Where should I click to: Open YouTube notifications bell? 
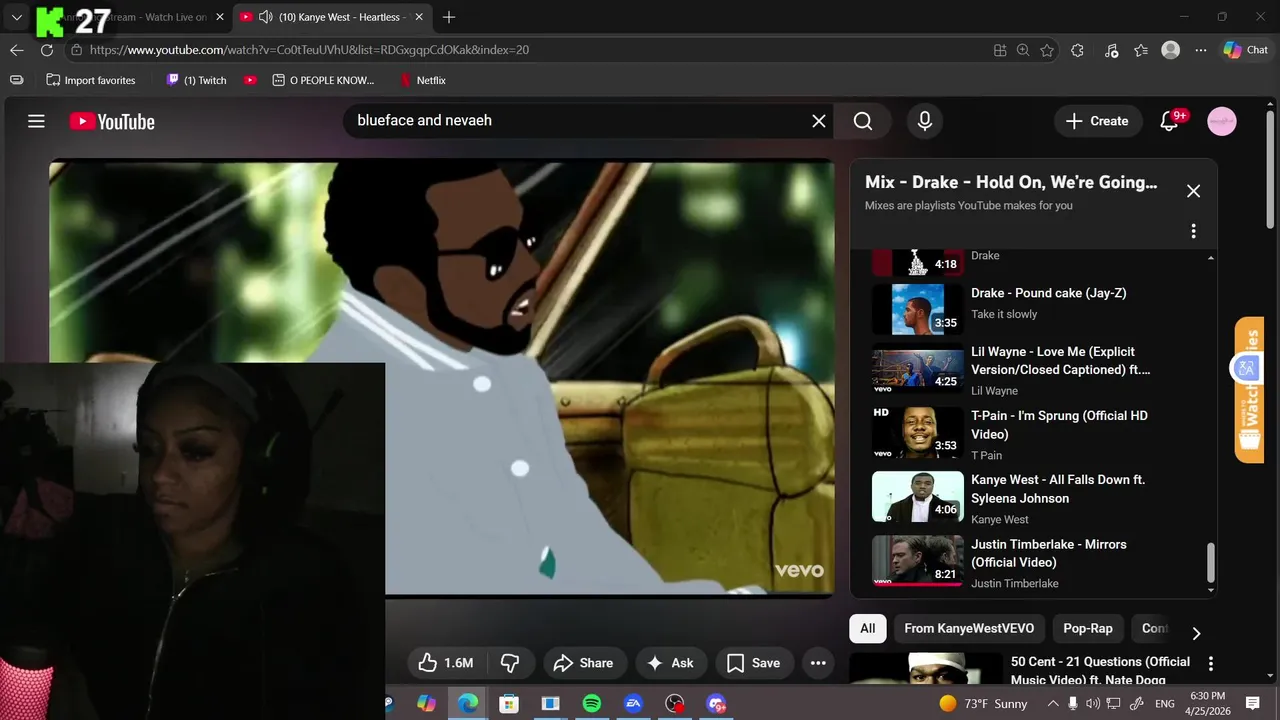[x=1169, y=121]
